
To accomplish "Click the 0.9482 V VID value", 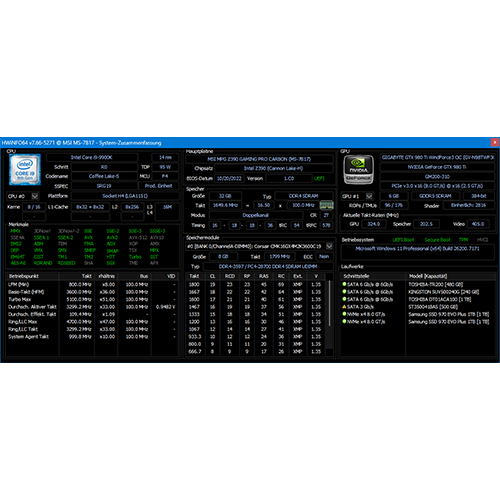I will [x=166, y=307].
